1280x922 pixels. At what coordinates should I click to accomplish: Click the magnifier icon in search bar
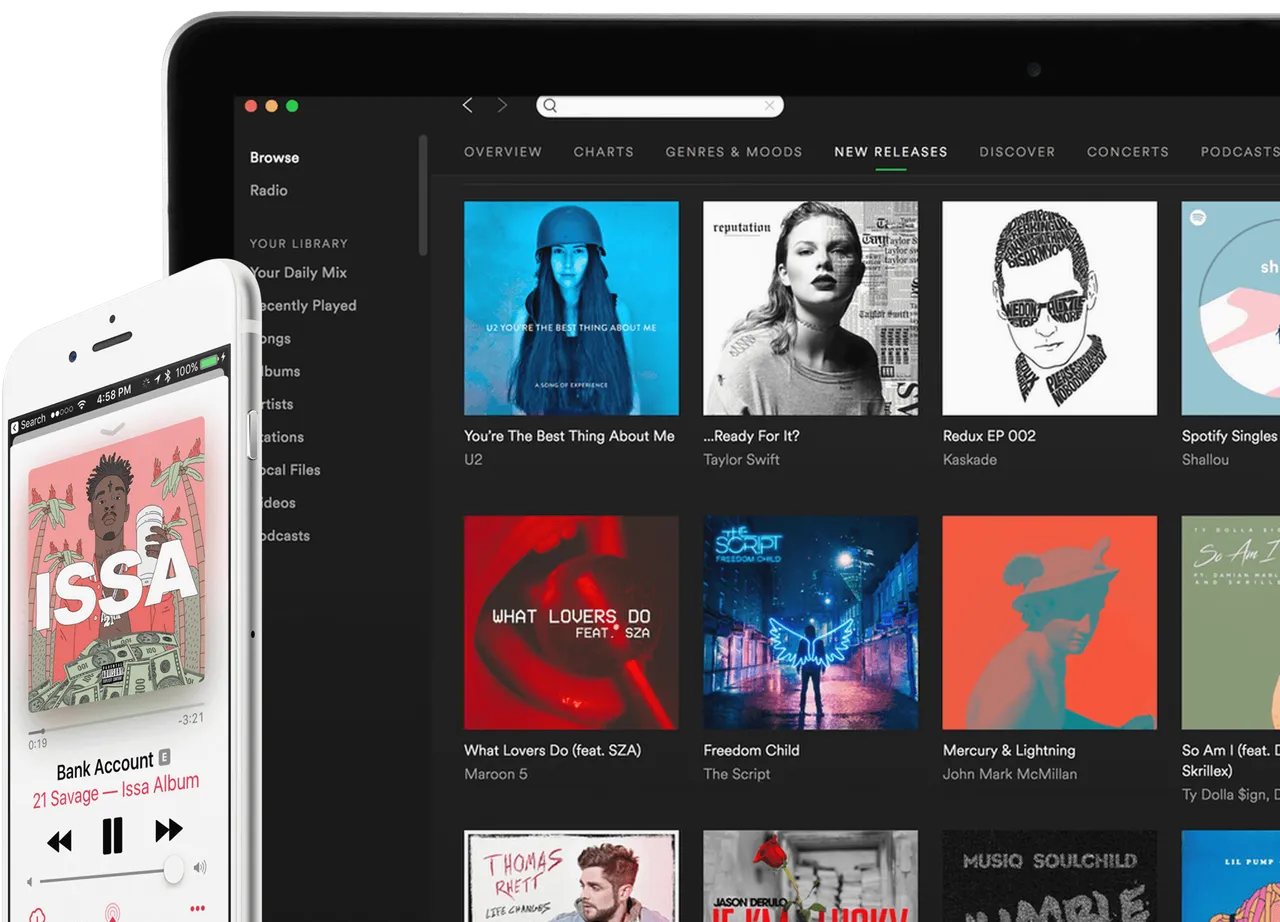click(550, 106)
